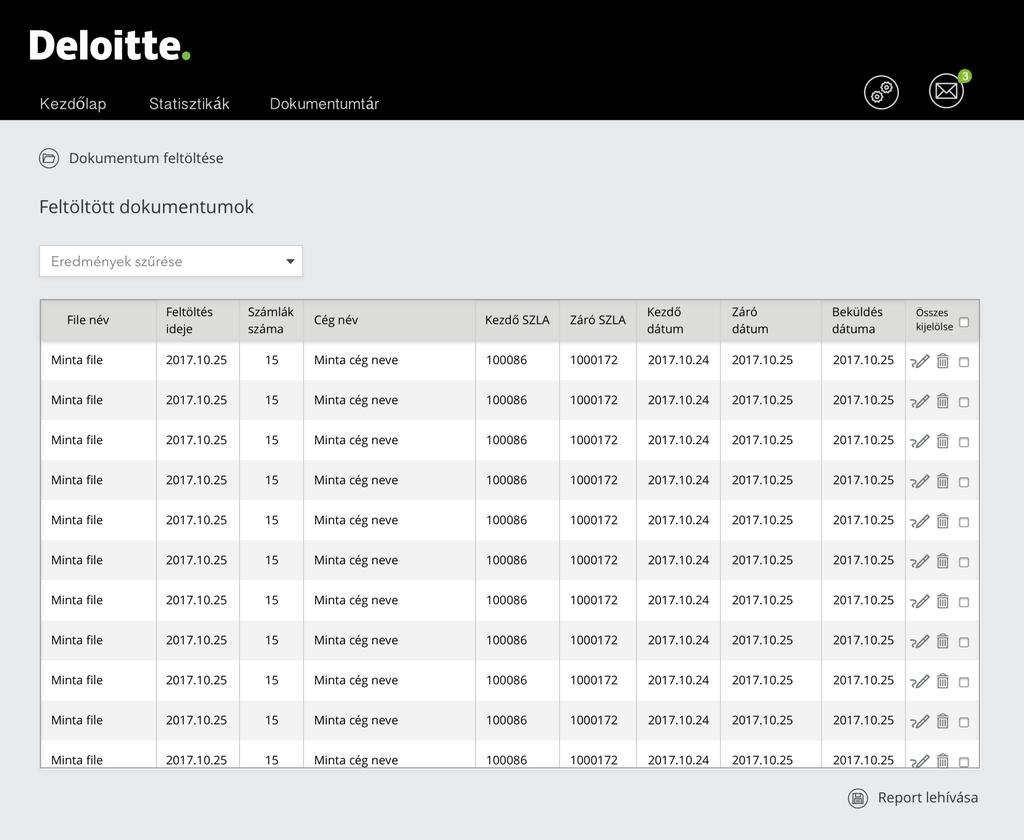Open the Eredmények szűrése filter dropdown
This screenshot has height=840, width=1024.
tap(170, 261)
